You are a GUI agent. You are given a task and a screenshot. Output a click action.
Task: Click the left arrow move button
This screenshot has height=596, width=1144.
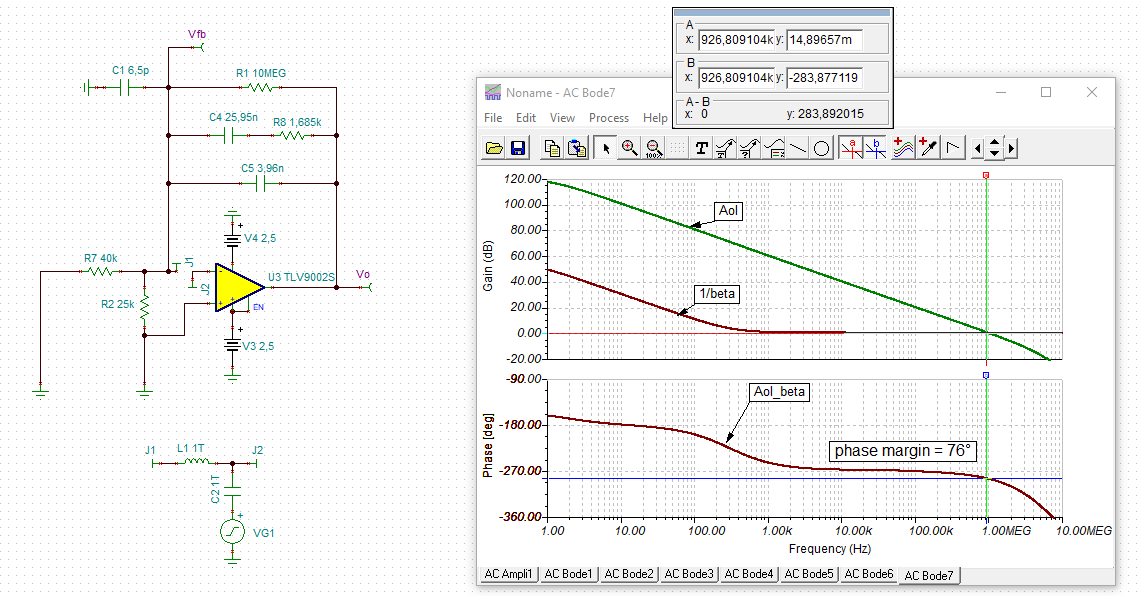click(x=978, y=148)
